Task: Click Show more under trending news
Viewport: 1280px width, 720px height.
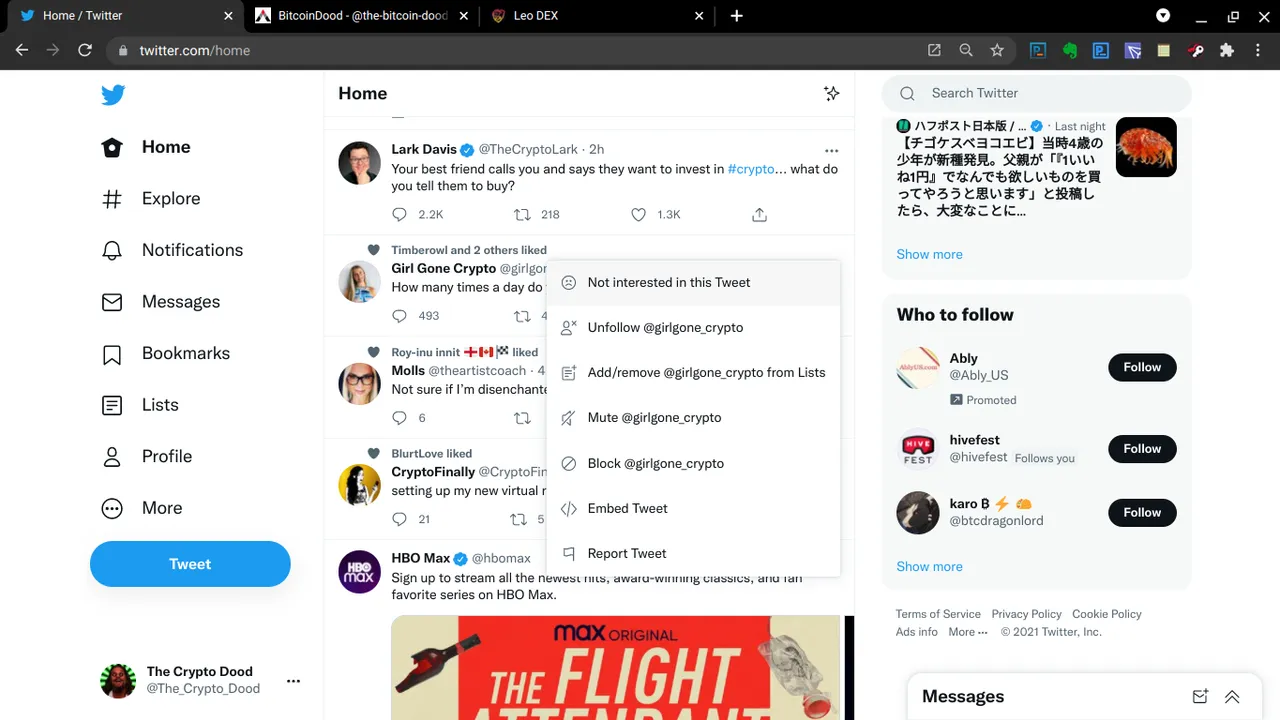Action: [929, 254]
